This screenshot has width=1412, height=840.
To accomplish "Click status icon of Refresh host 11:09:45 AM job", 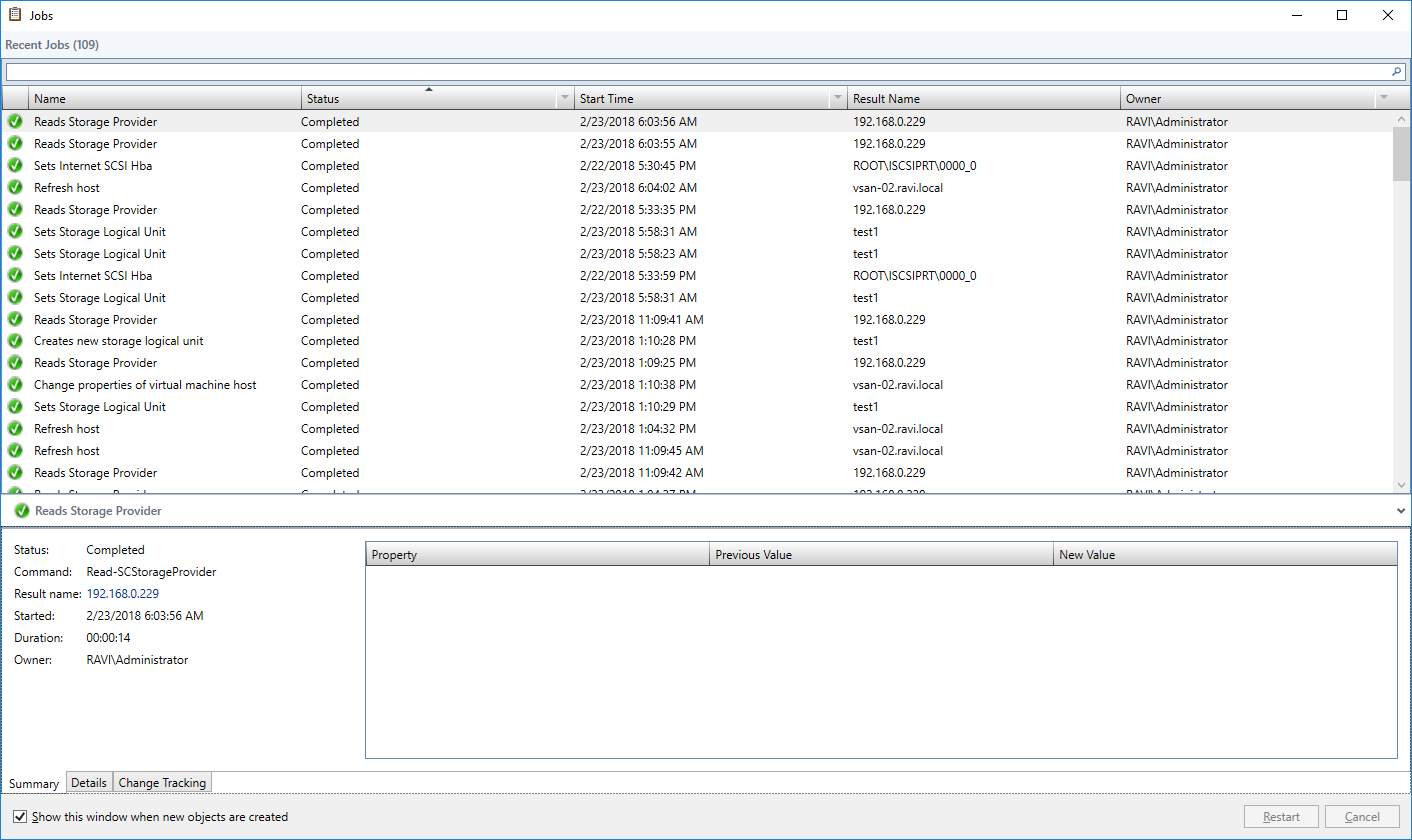I will 15,451.
